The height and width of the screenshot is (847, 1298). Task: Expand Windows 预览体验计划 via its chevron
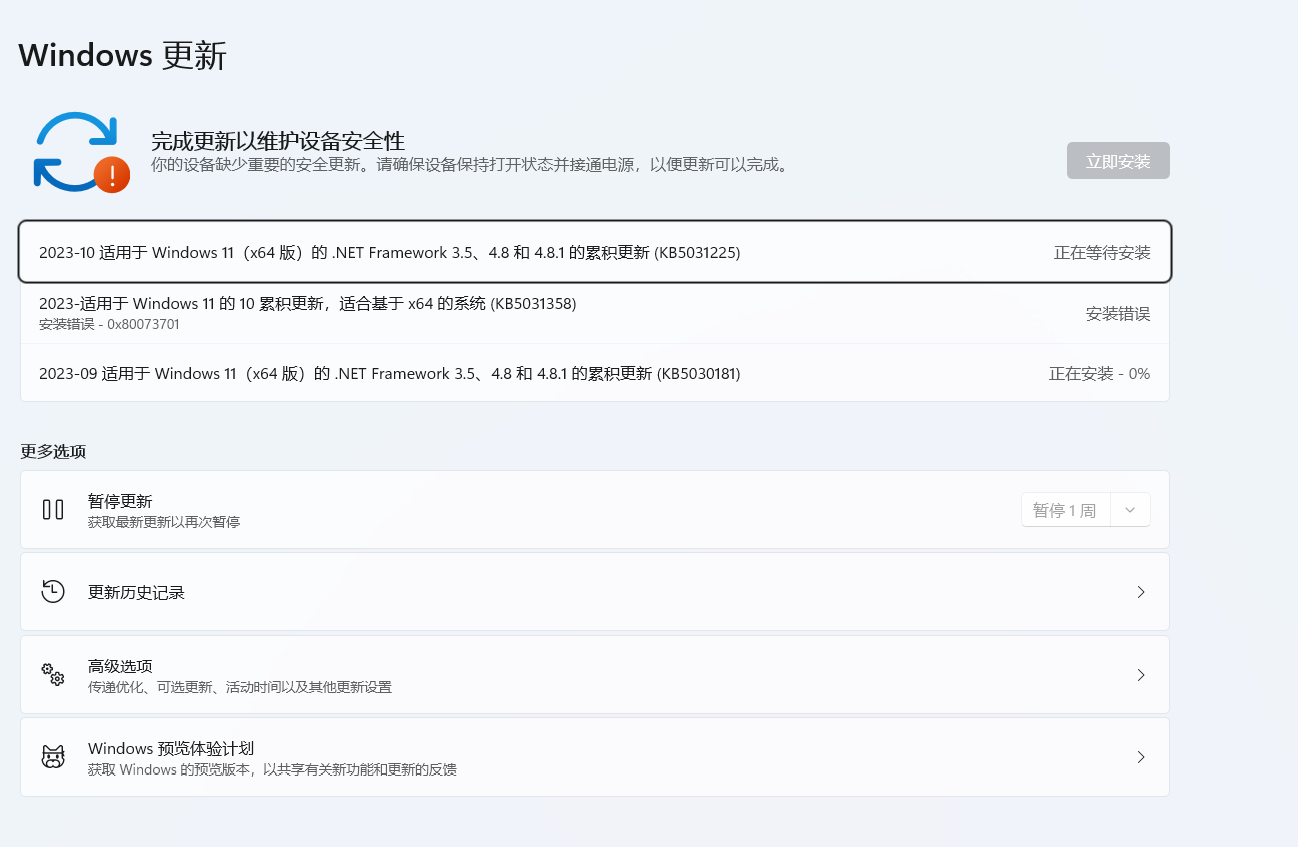(x=1141, y=757)
